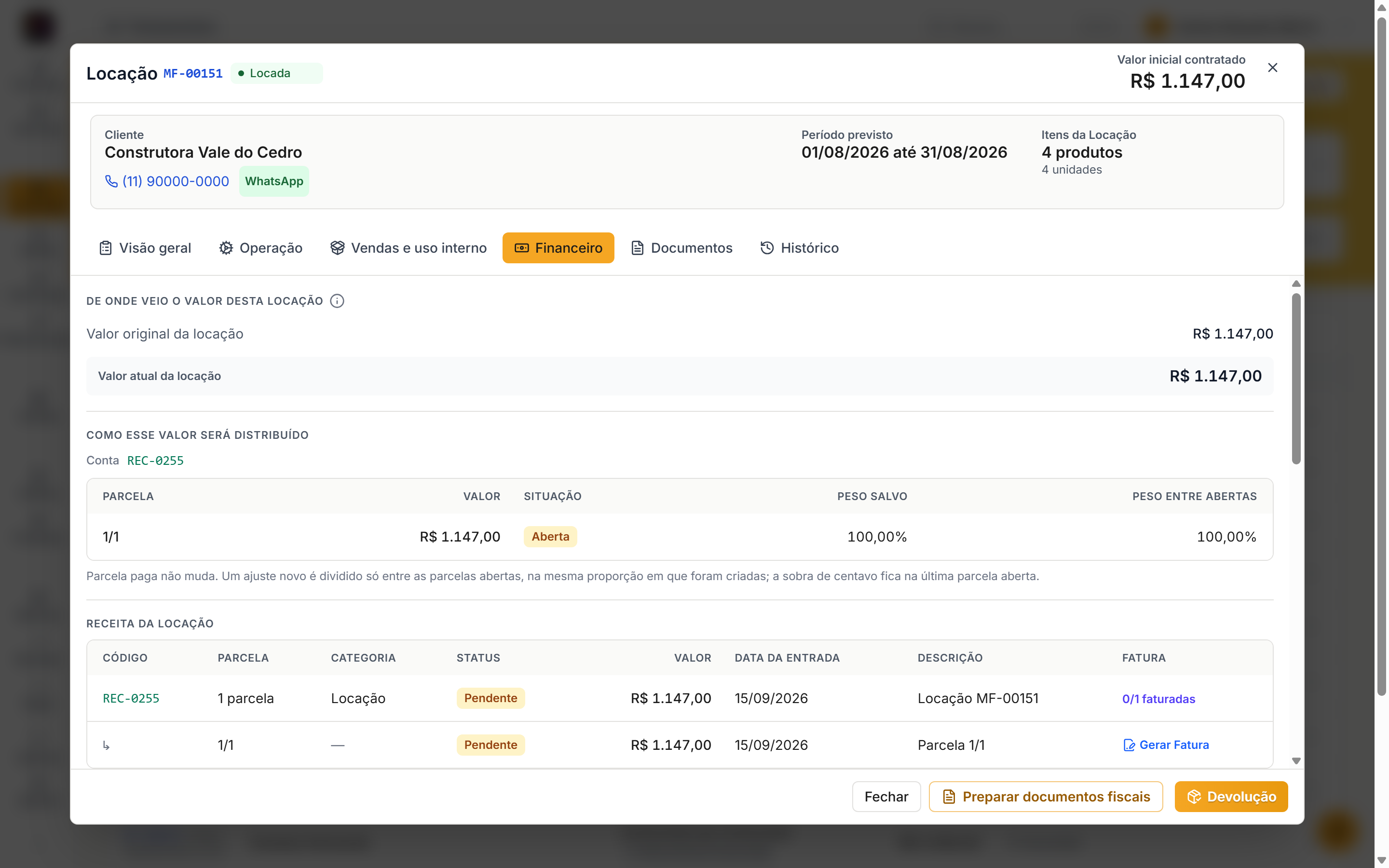Viewport: 1389px width, 868px height.
Task: Open Vendas e uso interno tab
Action: pos(408,248)
